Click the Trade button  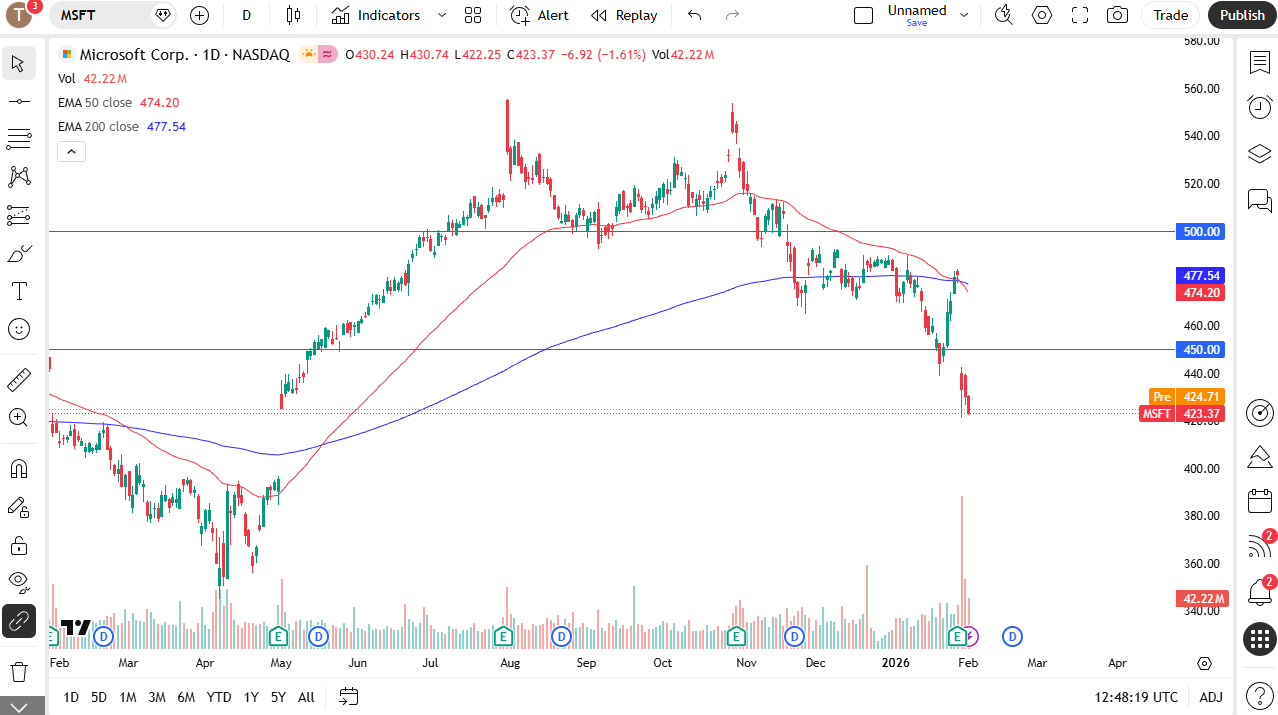[1171, 15]
